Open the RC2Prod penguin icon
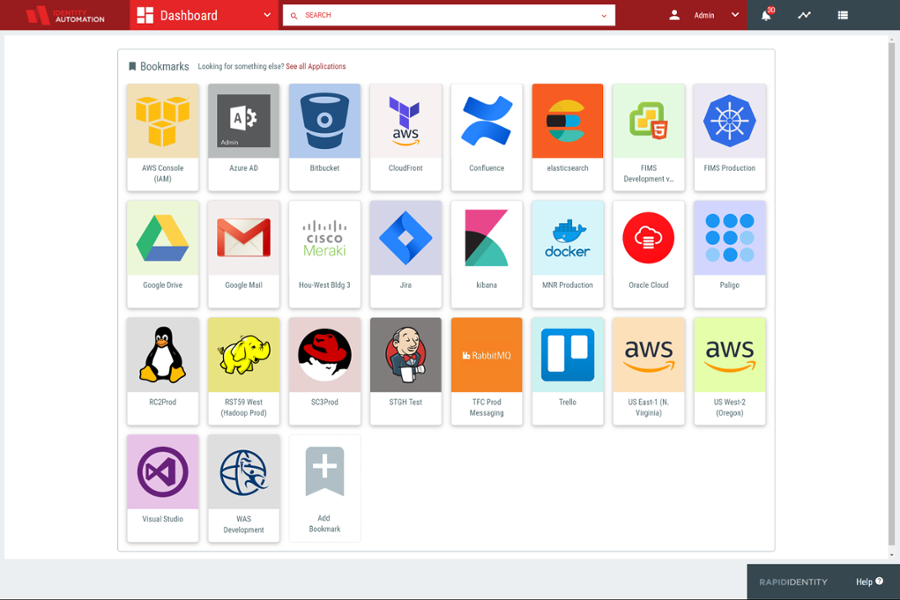900x600 pixels. click(162, 355)
